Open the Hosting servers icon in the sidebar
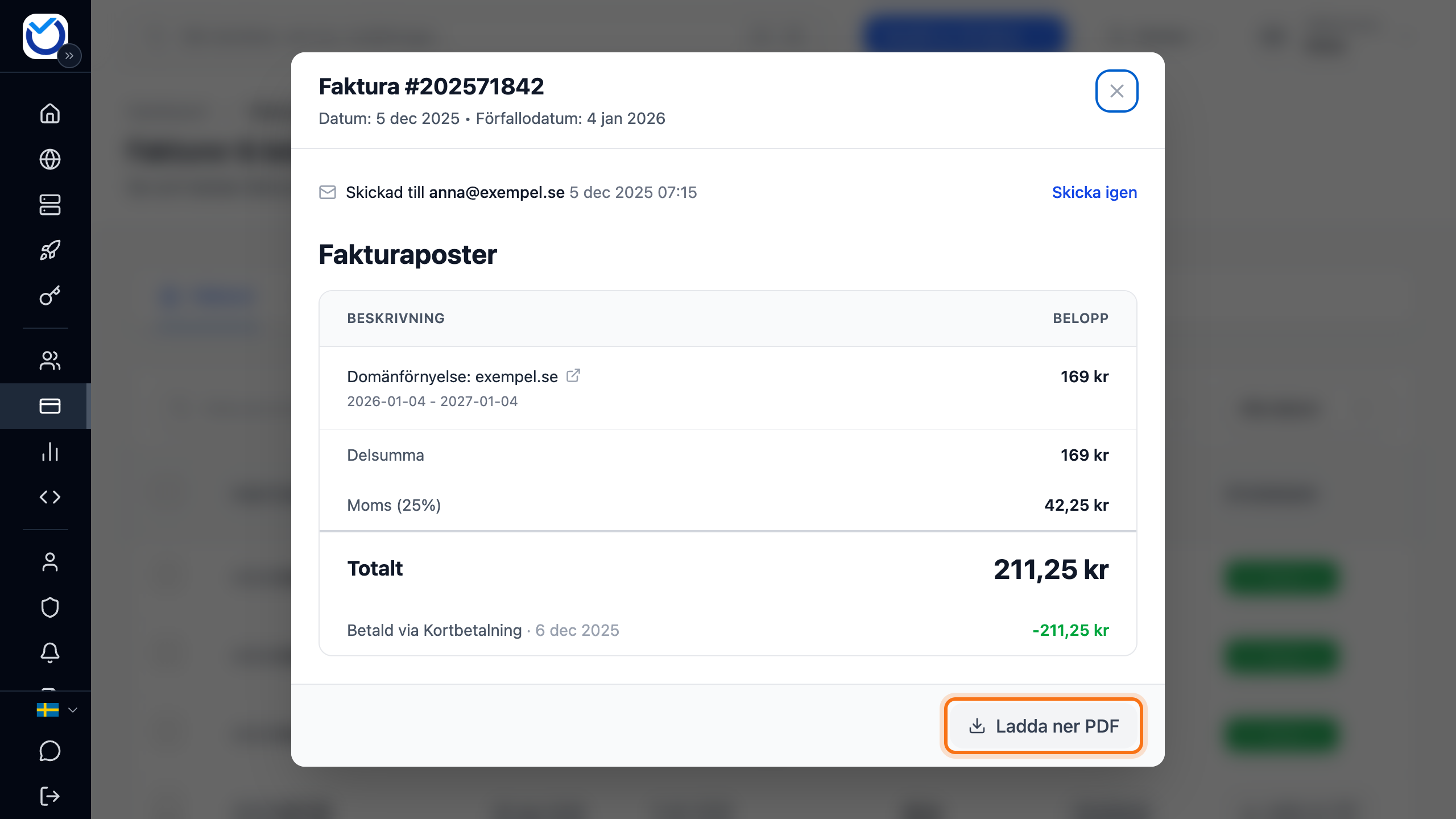This screenshot has height=819, width=1456. (50, 205)
